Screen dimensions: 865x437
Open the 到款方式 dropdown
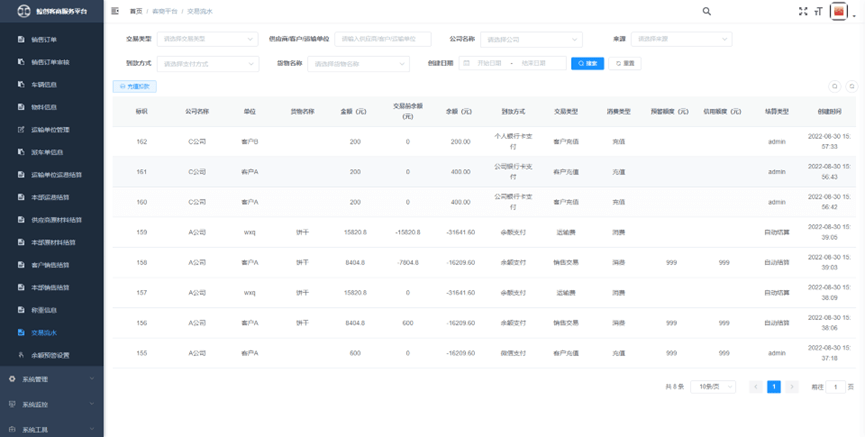pos(207,63)
